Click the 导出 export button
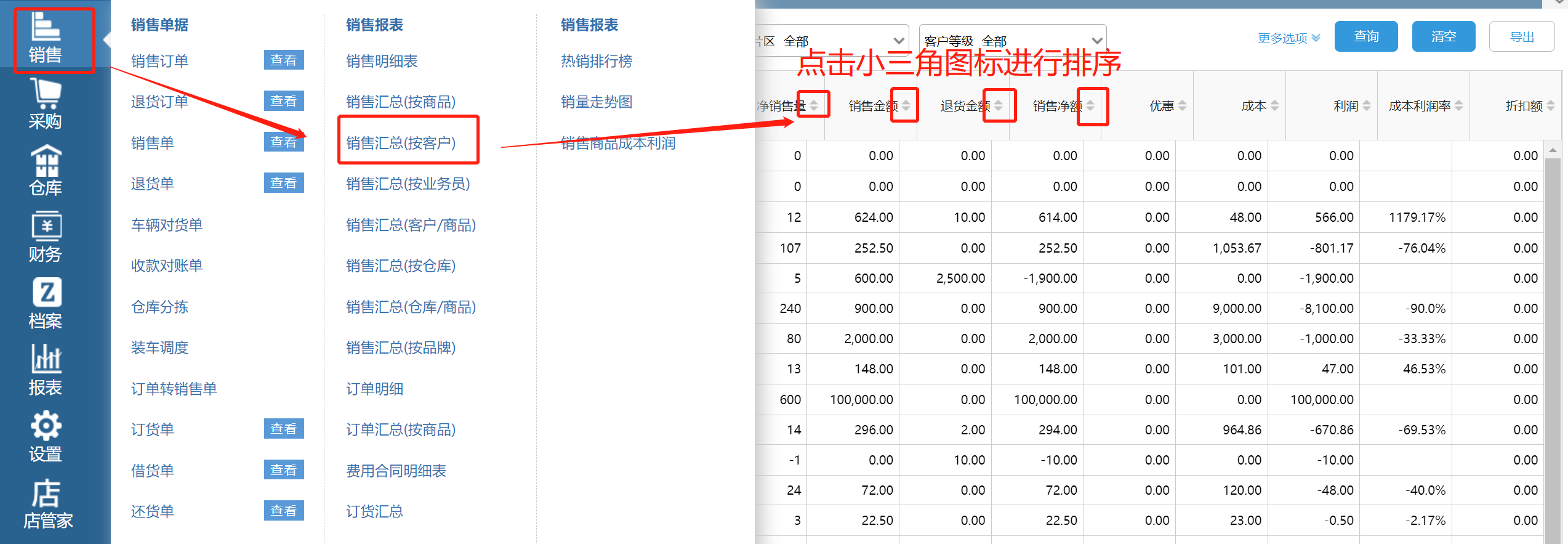The image size is (1568, 544). [1522, 37]
